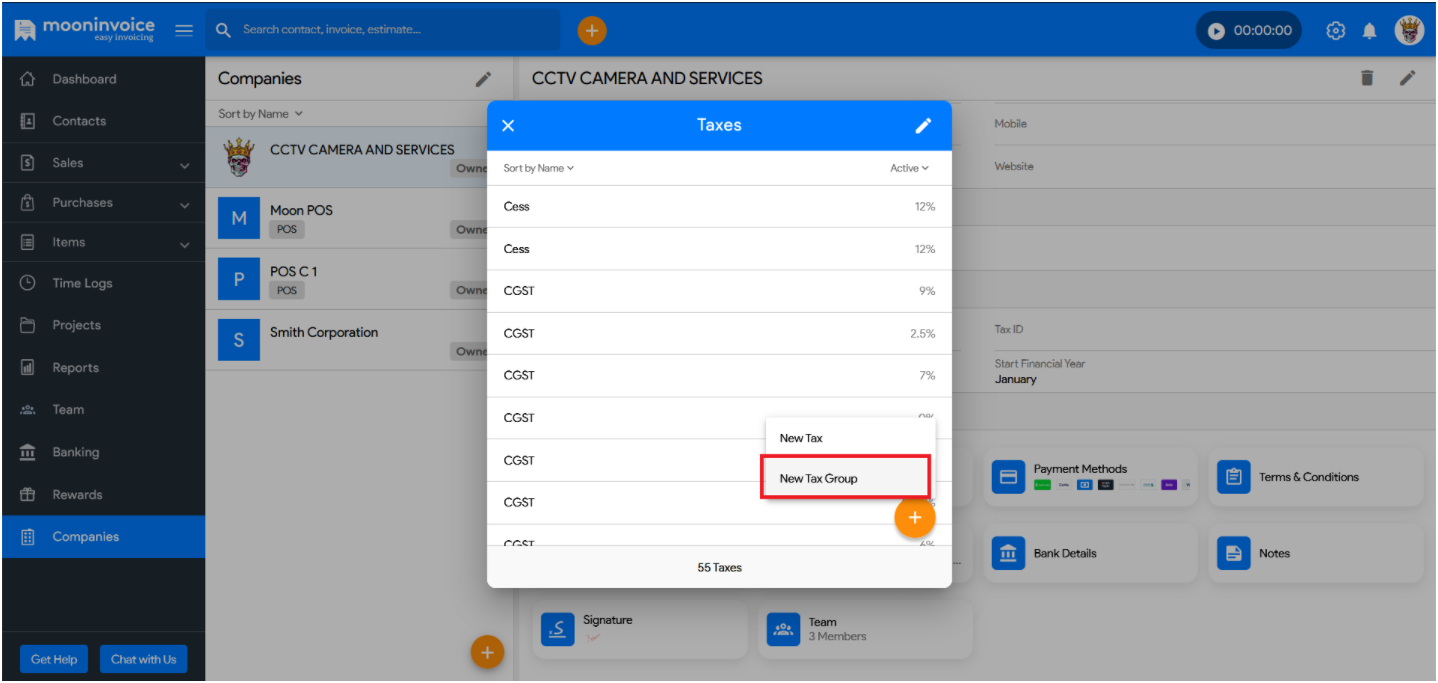Image resolution: width=1438 pixels, height=683 pixels.
Task: Click the Get Help button
Action: (x=54, y=659)
